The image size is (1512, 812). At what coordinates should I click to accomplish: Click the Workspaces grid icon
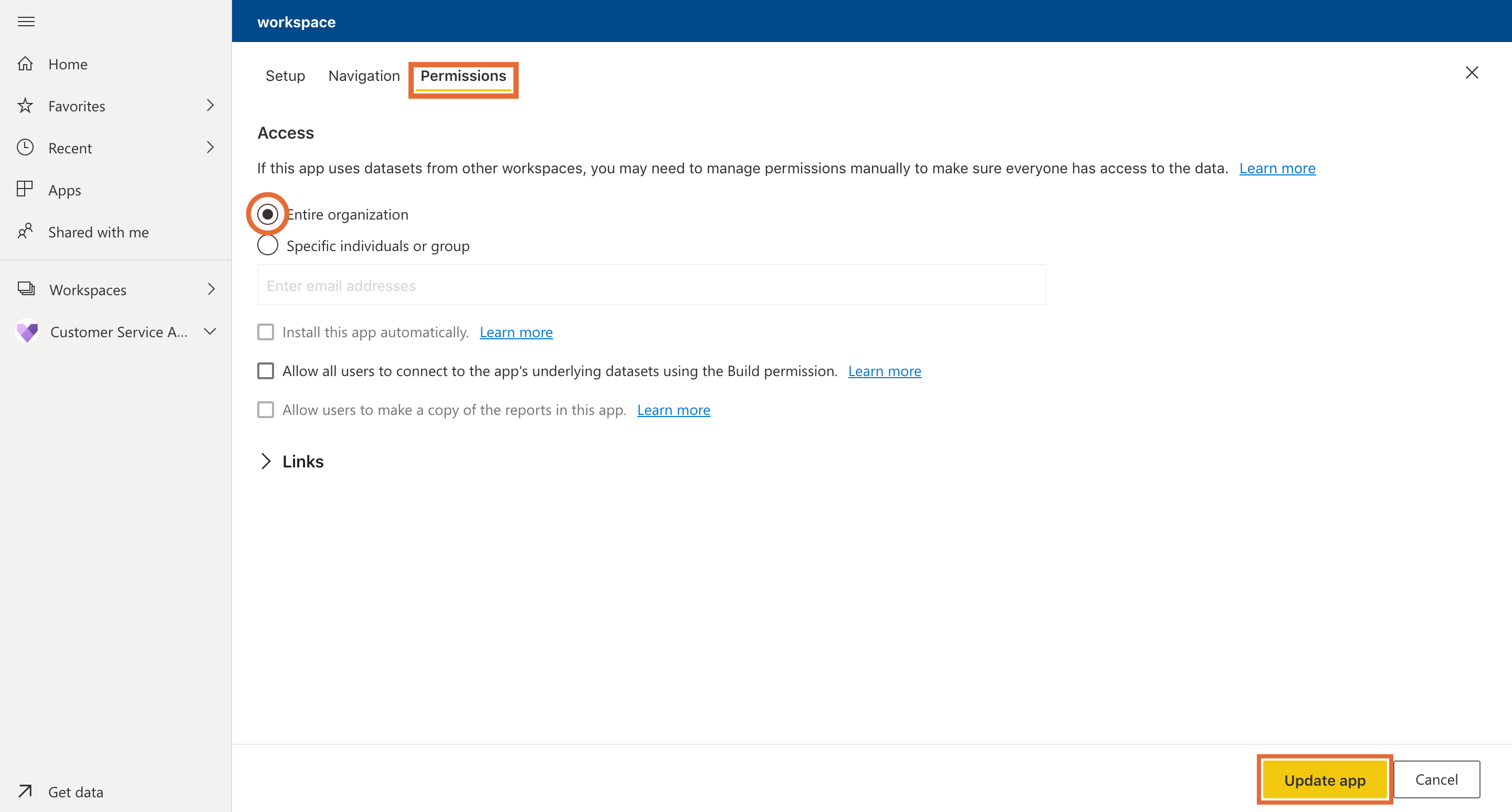[x=27, y=289]
